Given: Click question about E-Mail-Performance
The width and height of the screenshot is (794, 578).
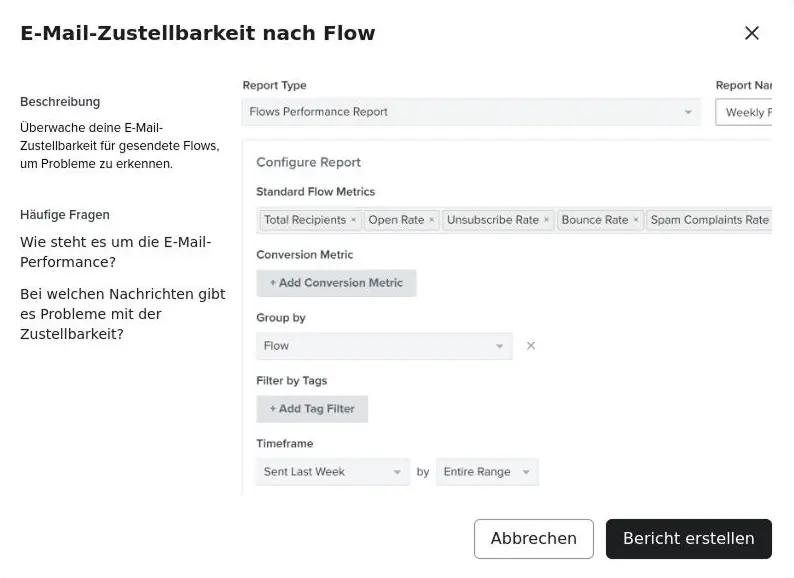Looking at the screenshot, I should [x=115, y=252].
